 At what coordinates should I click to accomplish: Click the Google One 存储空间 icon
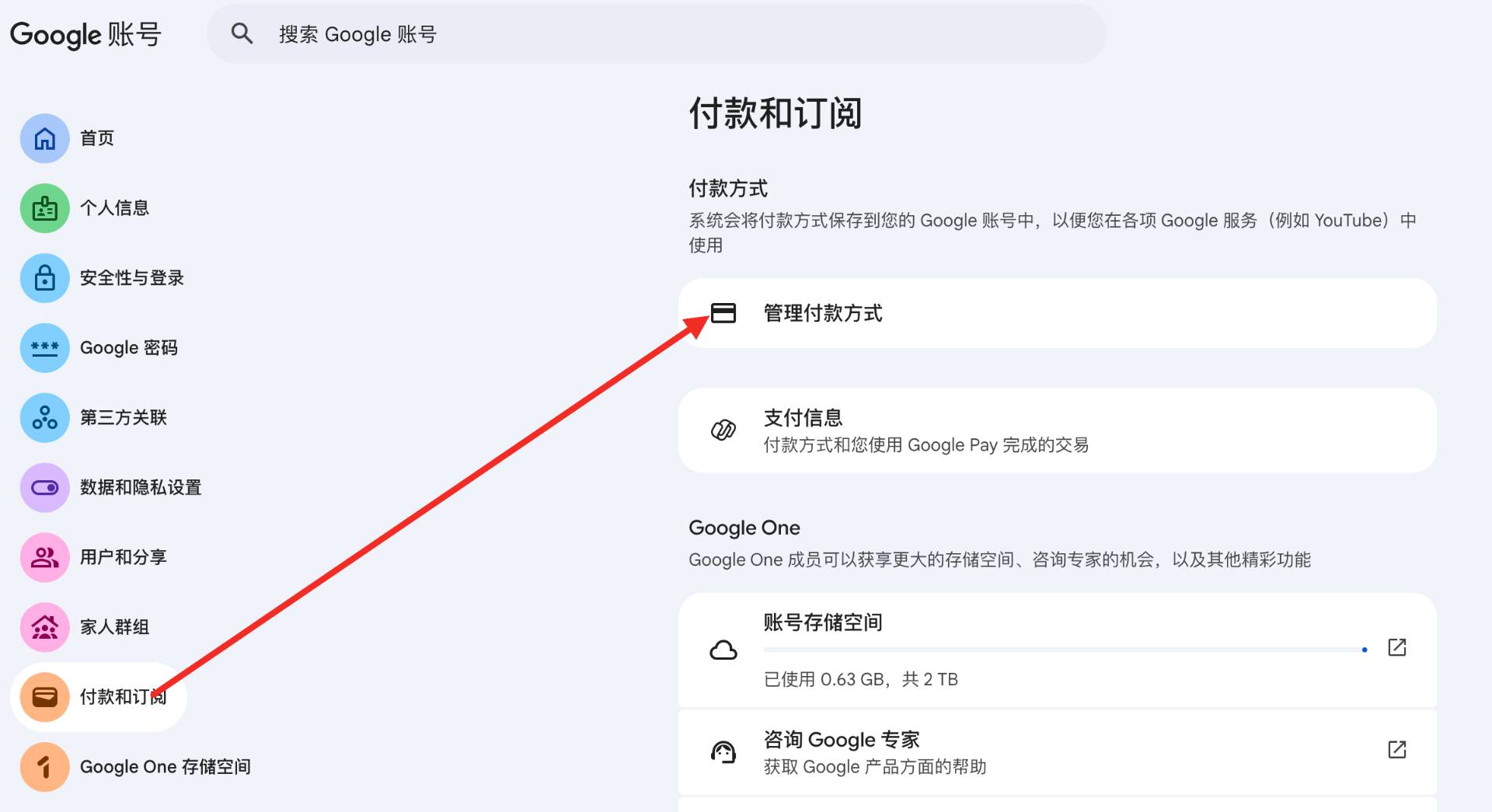coord(45,767)
